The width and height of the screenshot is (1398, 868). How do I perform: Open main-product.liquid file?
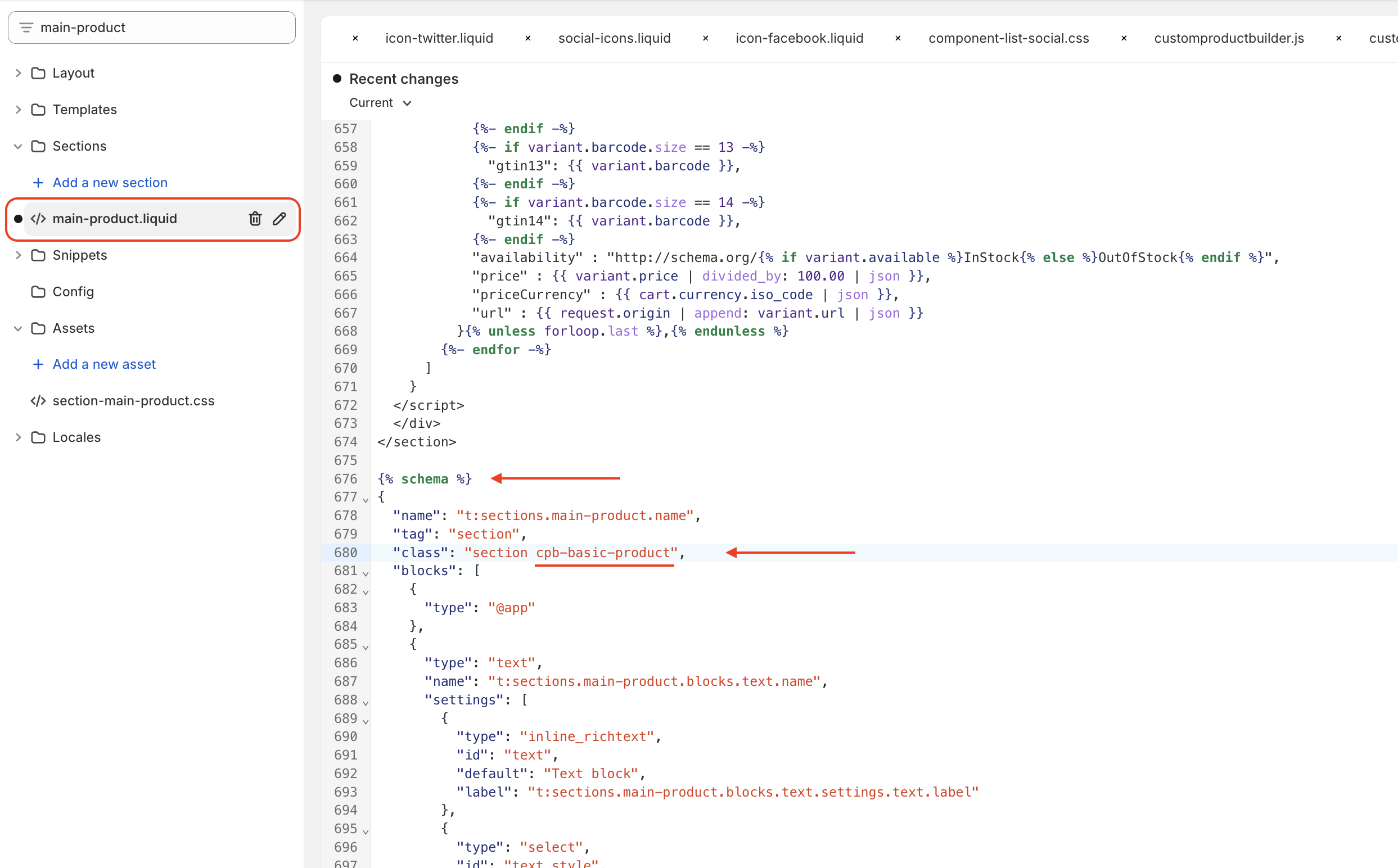click(x=115, y=219)
